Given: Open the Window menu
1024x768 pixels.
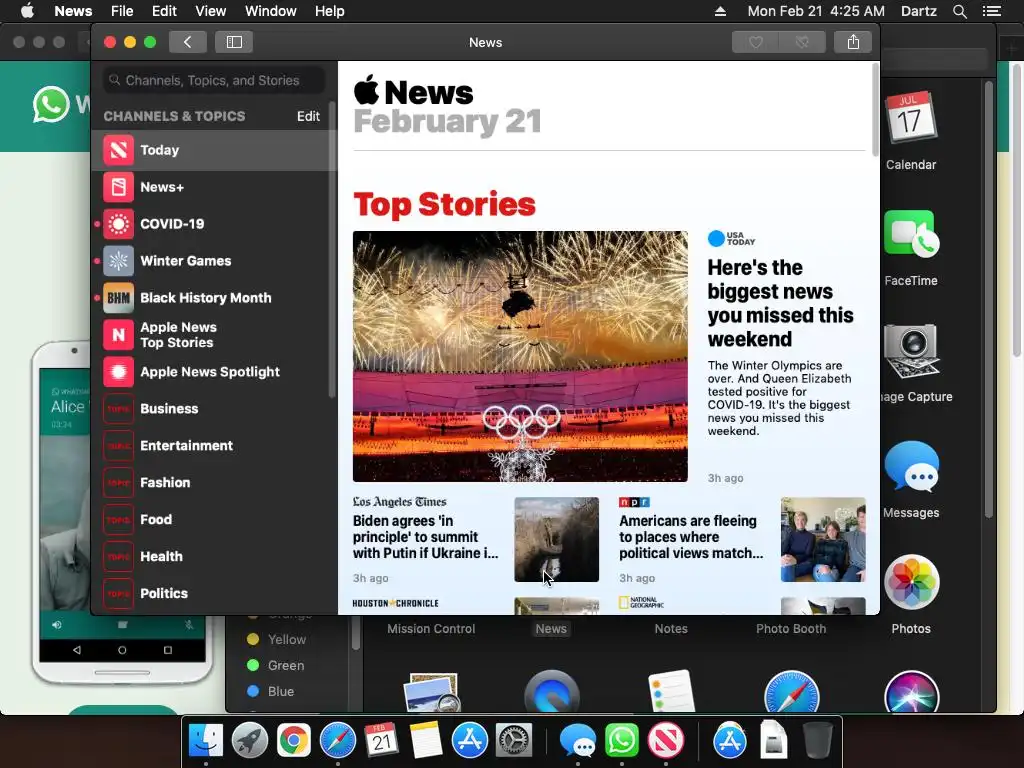Looking at the screenshot, I should click(270, 11).
